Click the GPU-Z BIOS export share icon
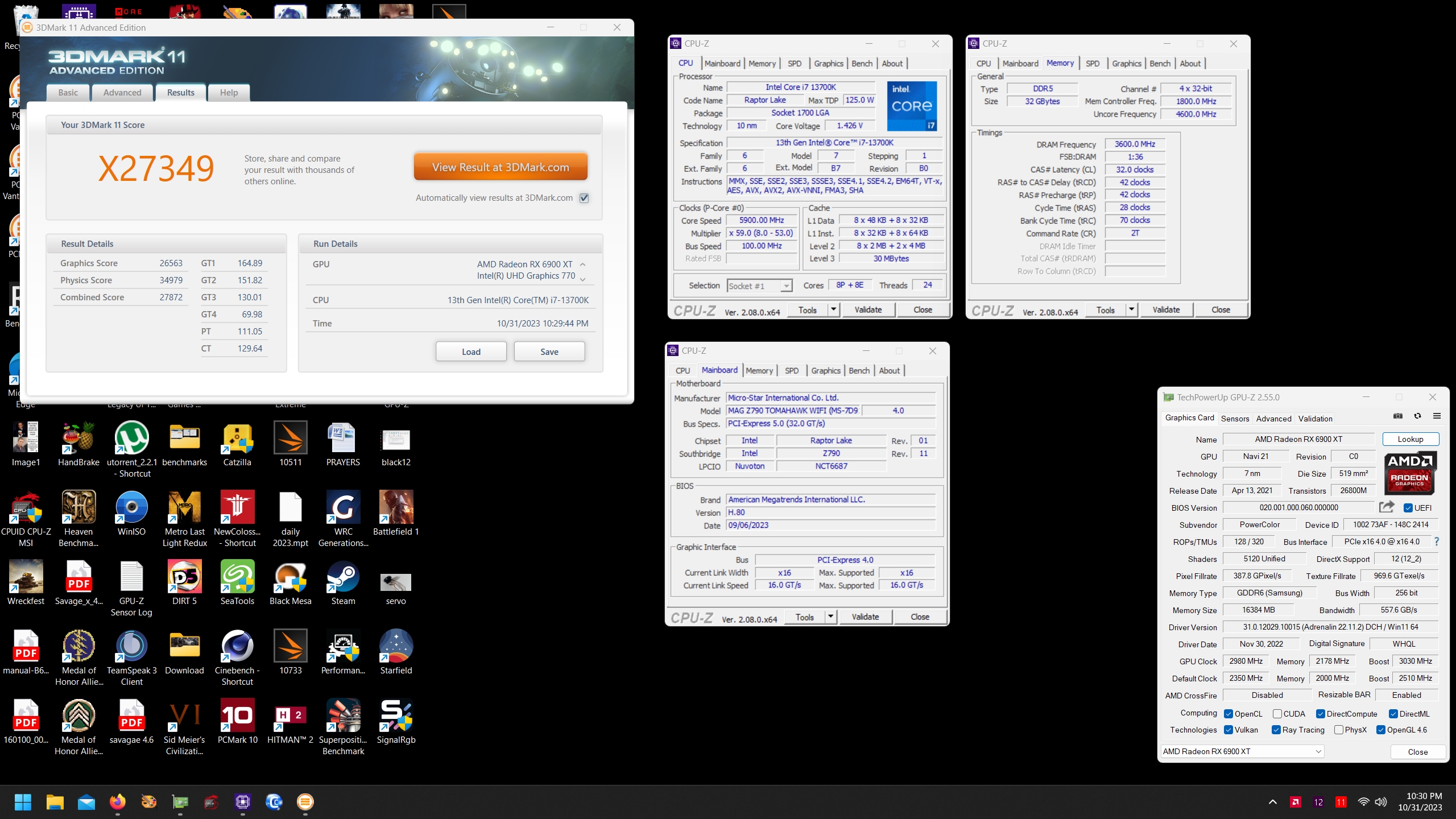 click(1387, 507)
